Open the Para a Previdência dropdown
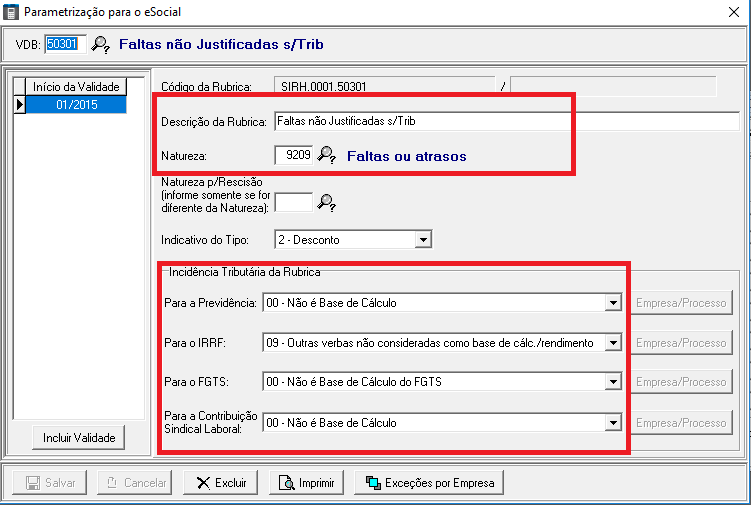This screenshot has height=505, width=751. pos(613,303)
